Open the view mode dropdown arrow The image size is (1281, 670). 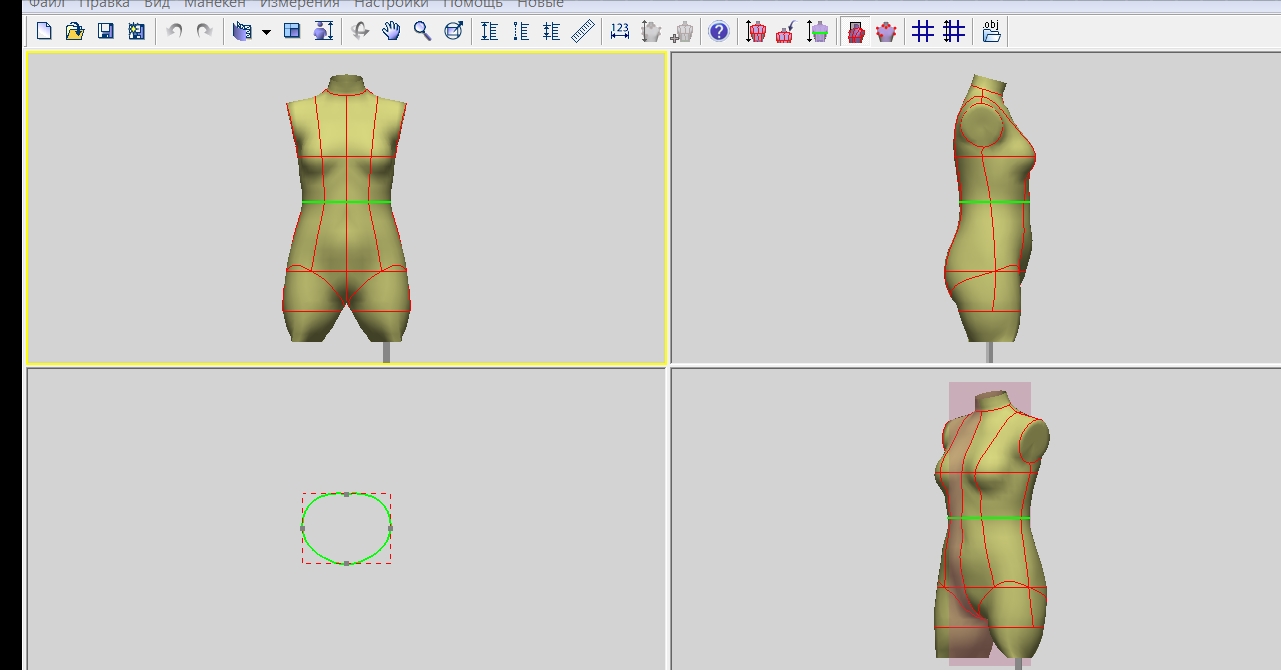coord(266,32)
